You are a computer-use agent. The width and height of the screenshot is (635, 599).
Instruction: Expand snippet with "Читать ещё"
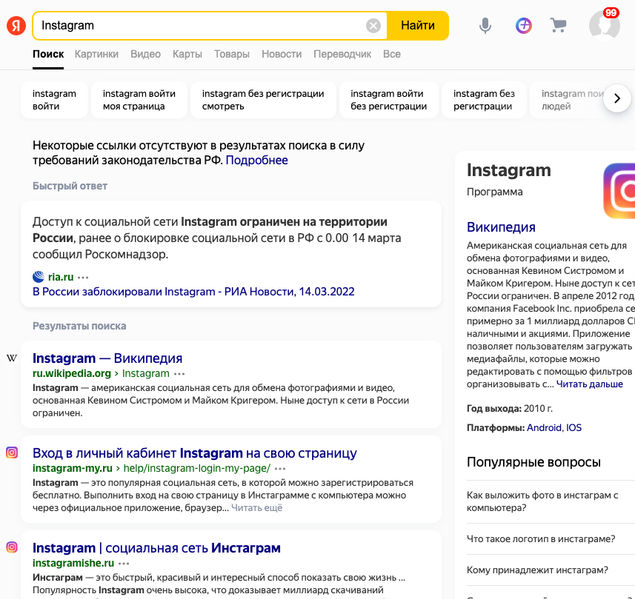click(257, 508)
